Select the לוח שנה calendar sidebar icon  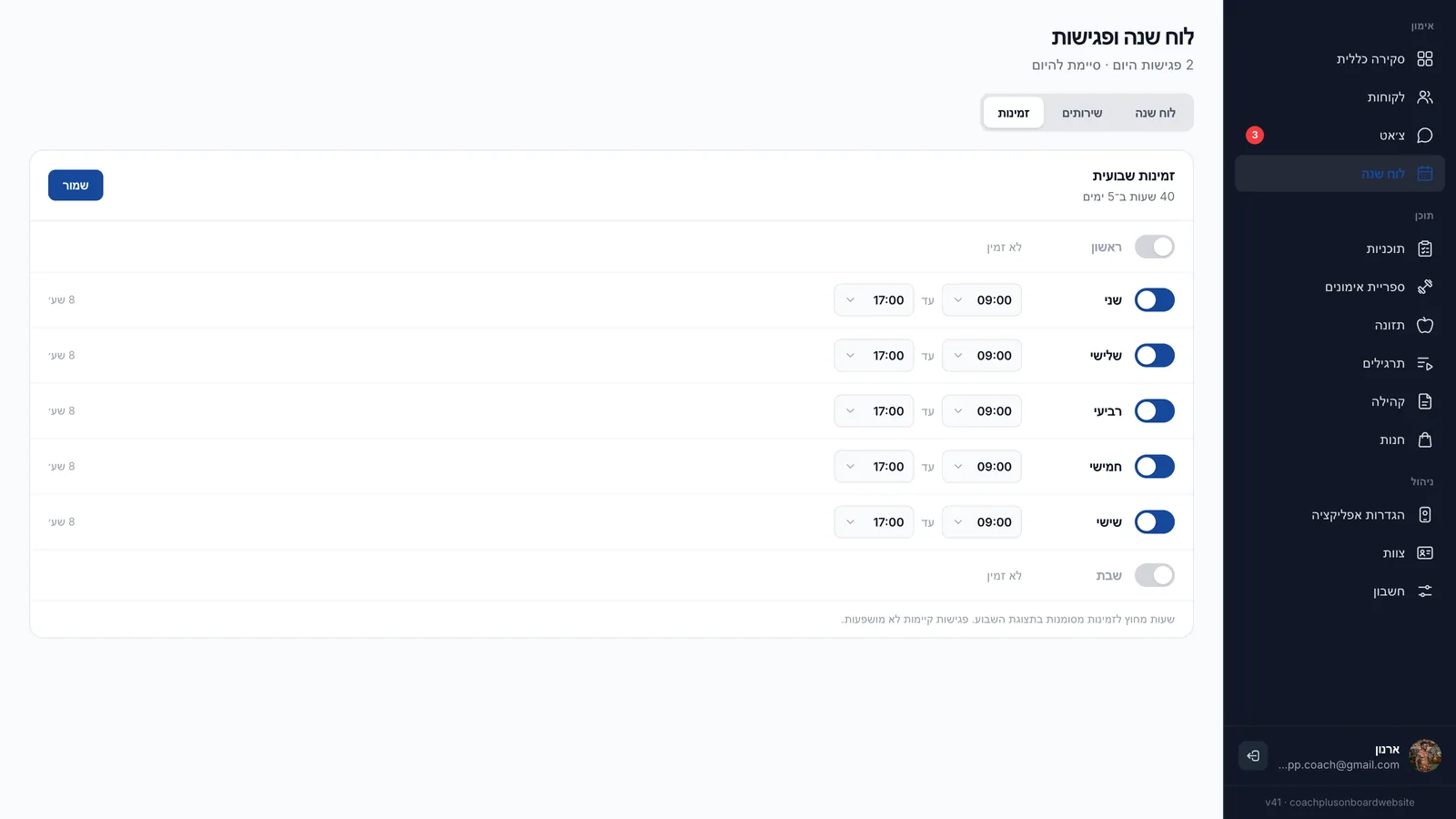1425,174
